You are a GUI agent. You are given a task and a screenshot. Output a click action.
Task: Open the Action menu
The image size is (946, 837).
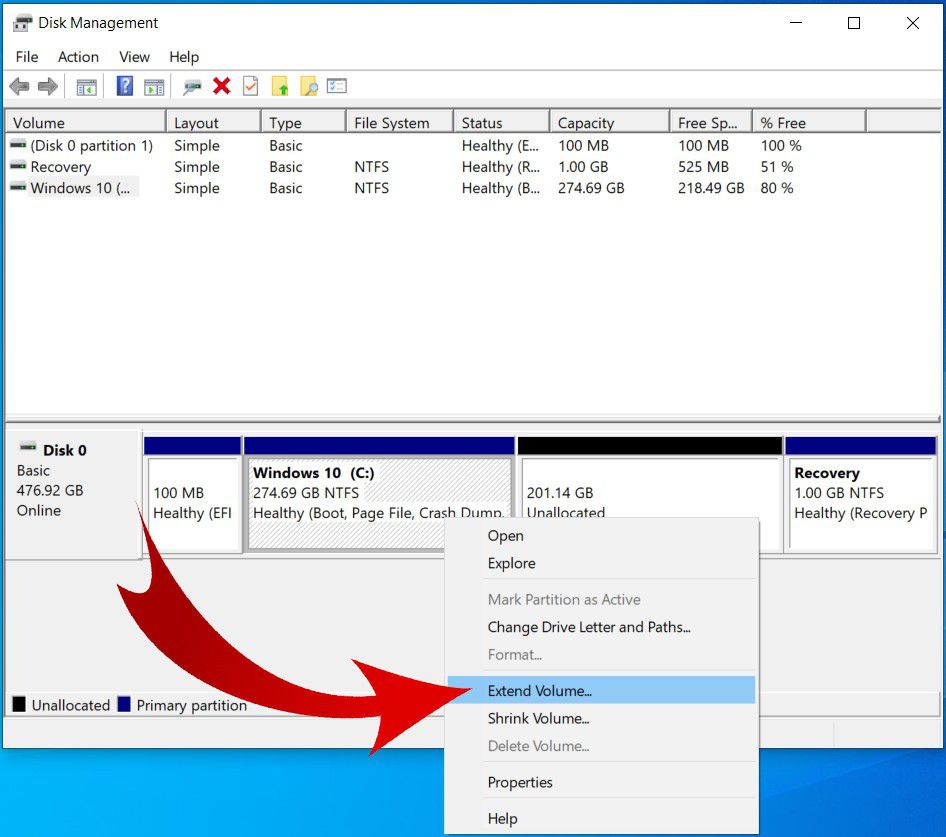tap(78, 57)
